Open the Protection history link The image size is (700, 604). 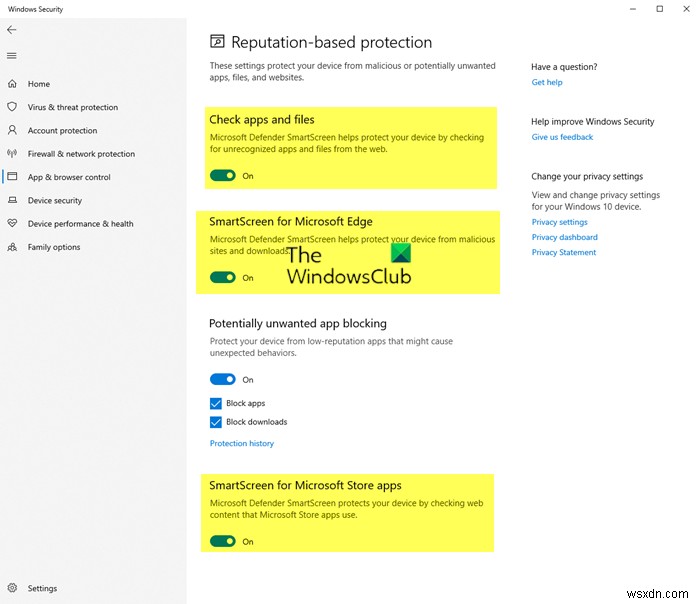click(x=241, y=443)
